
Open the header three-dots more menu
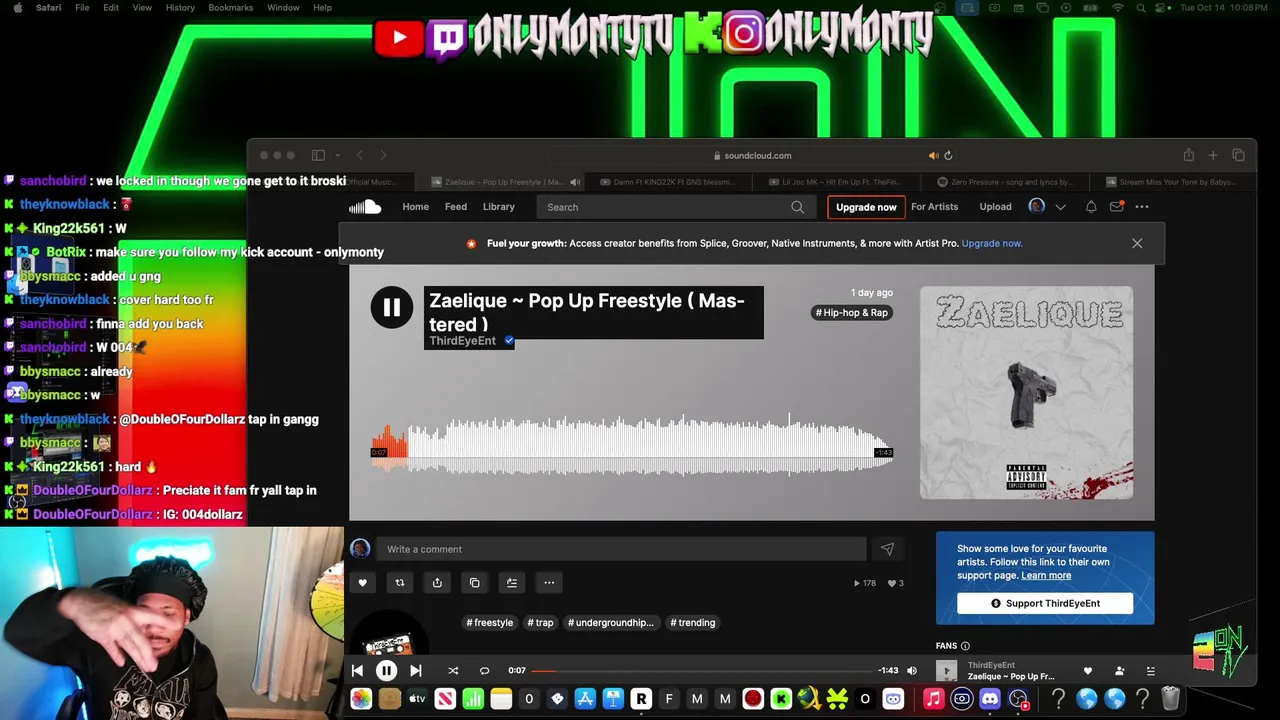click(1142, 207)
